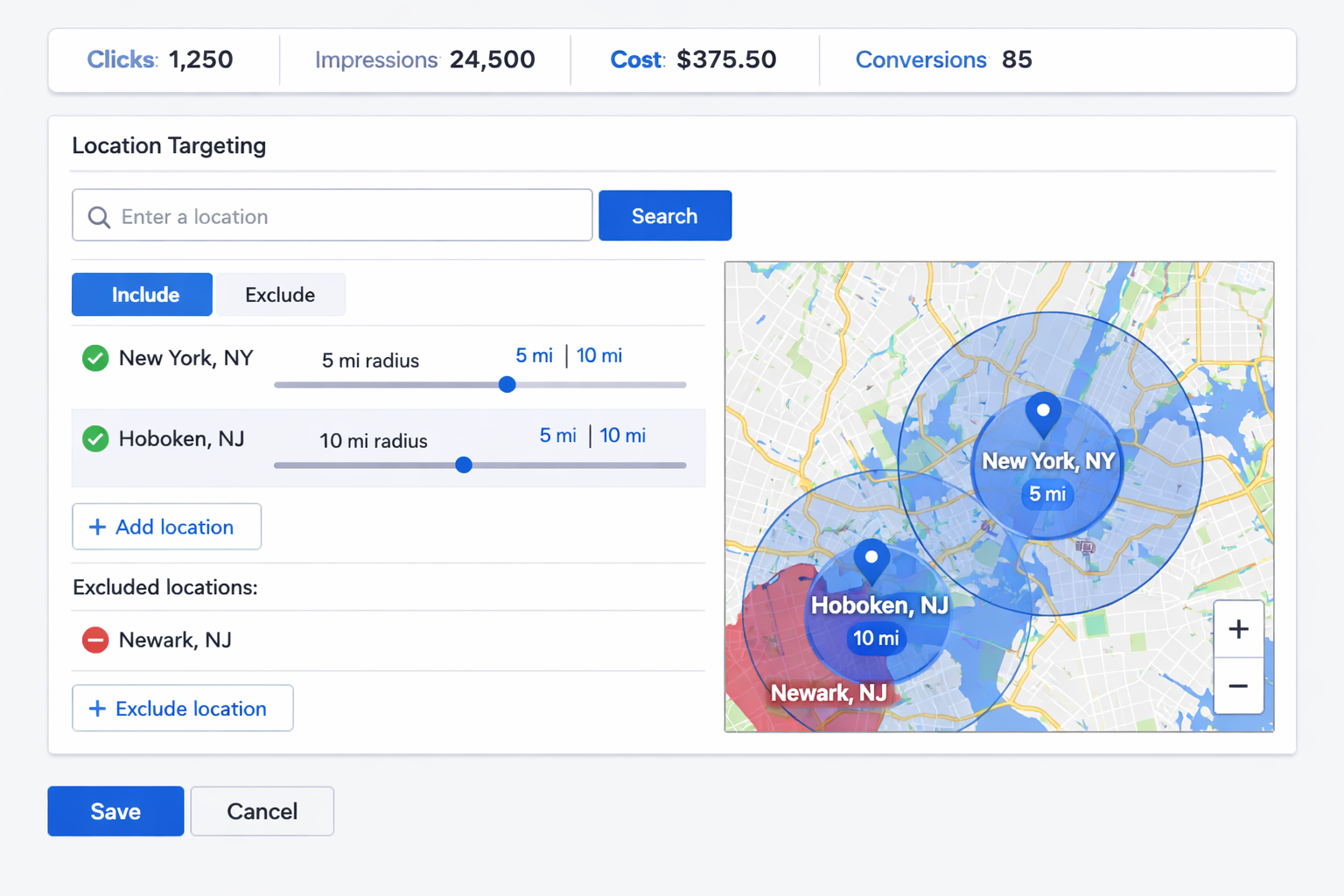Click the Search button
The height and width of the screenshot is (896, 1344).
(664, 215)
